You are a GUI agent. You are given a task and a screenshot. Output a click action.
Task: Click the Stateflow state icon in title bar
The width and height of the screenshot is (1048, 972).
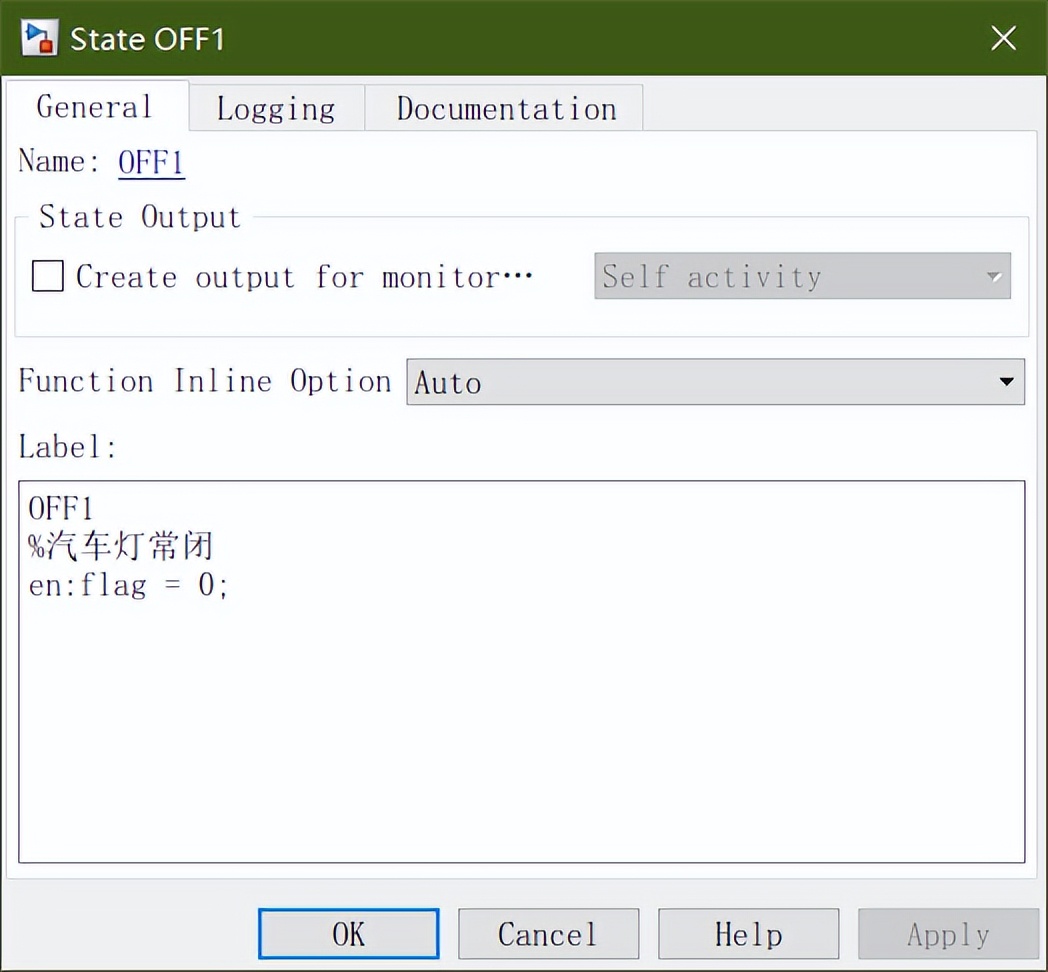[x=38, y=36]
